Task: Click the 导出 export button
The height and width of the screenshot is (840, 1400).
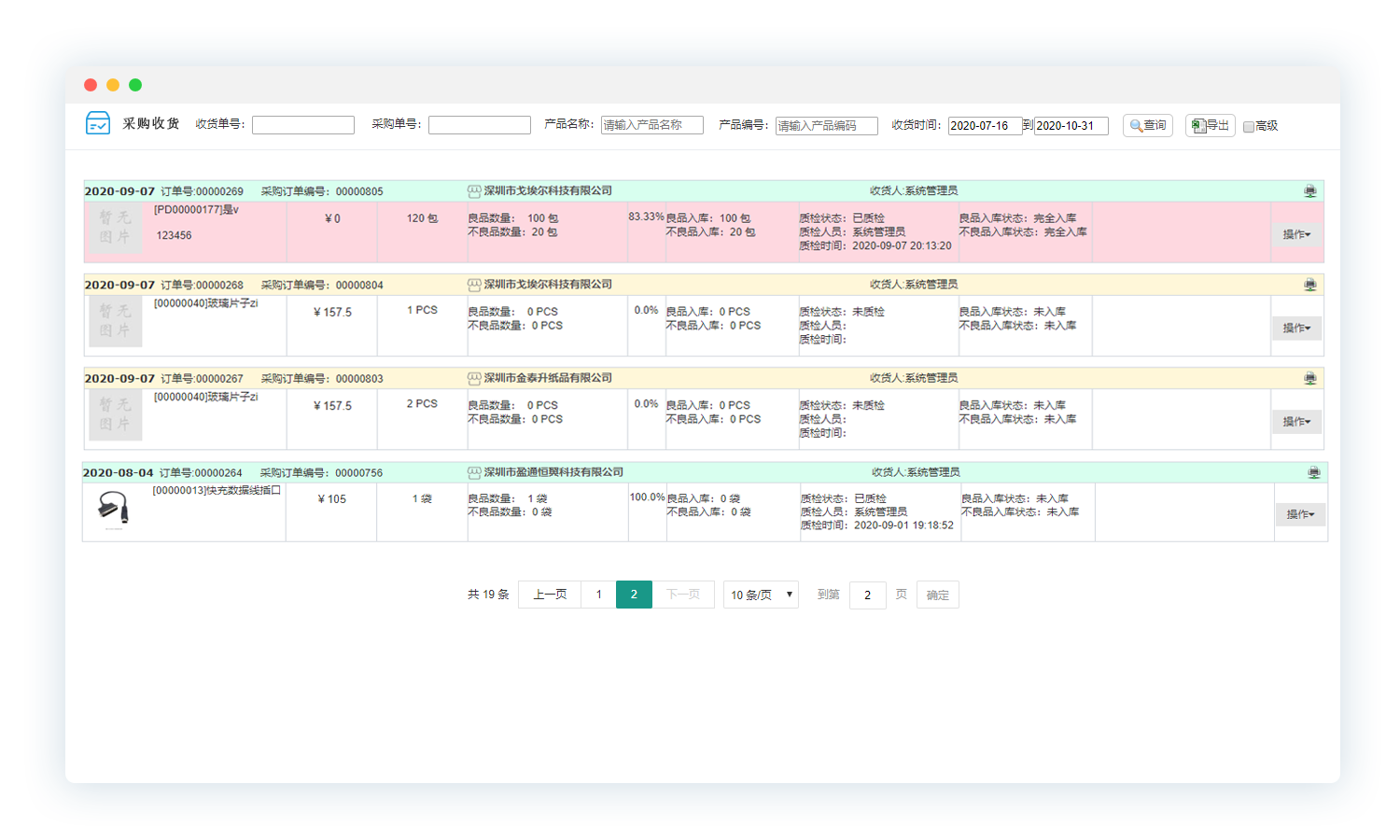Action: click(1210, 125)
